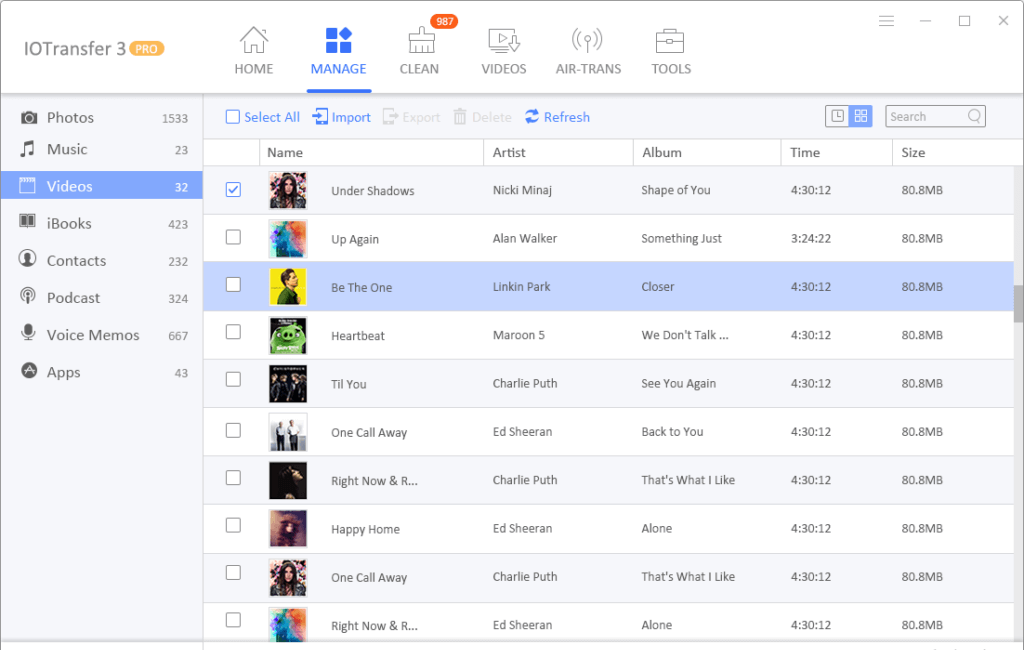Open the TOOLS briefcase icon
The width and height of the screenshot is (1024, 650).
tap(670, 42)
